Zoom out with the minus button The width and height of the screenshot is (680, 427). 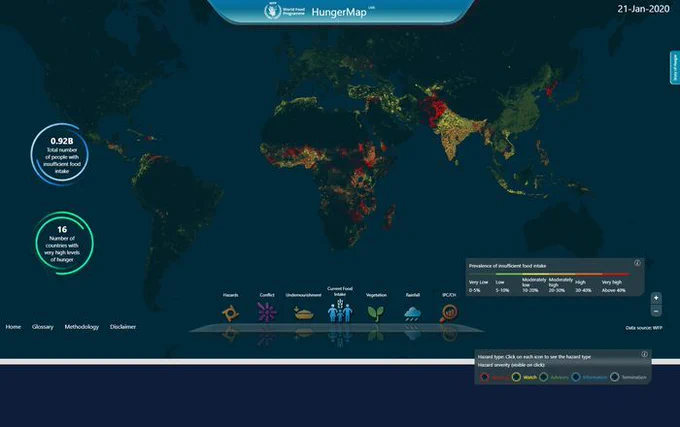coord(656,311)
